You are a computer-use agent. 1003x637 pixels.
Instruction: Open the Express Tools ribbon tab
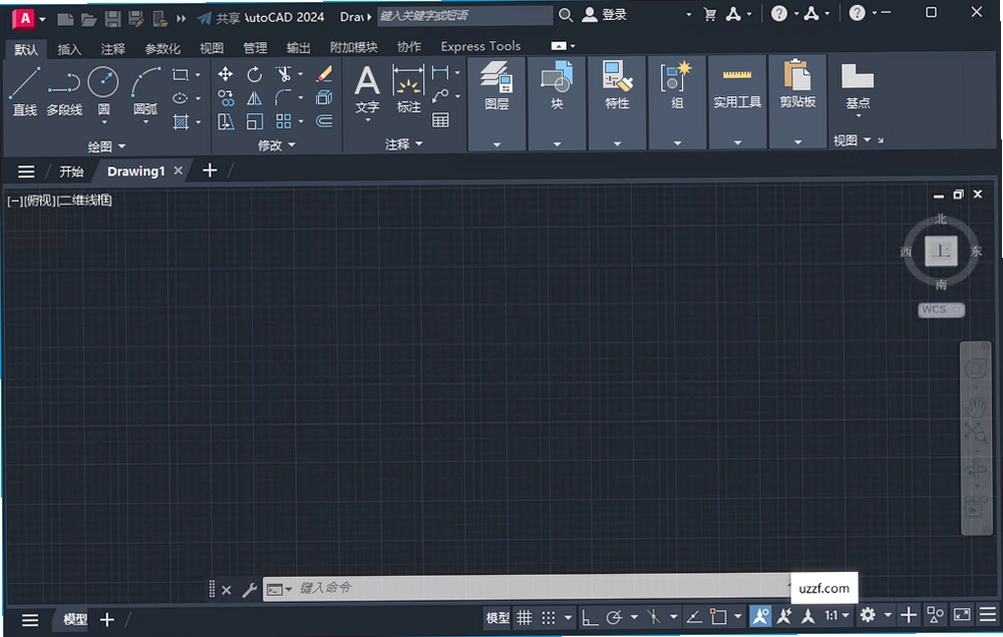[480, 46]
